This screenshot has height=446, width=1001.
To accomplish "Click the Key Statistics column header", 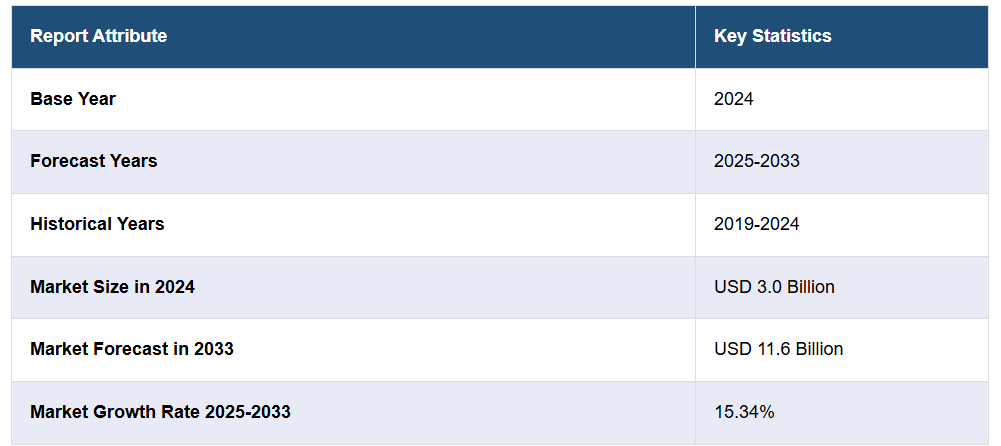I will (772, 36).
